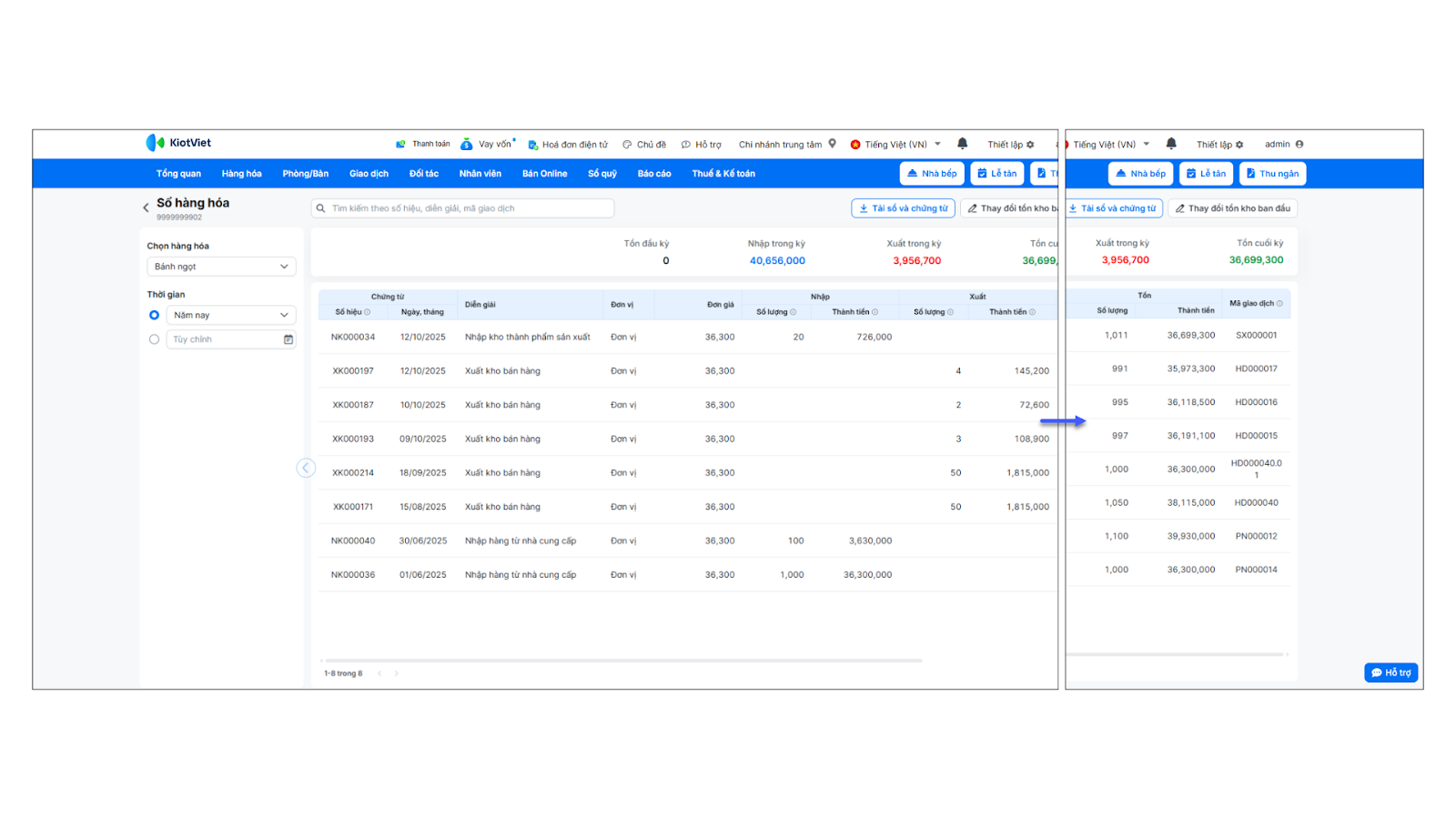Expand the Bánh ngọt product dropdown
The height and width of the screenshot is (819, 1456).
[221, 267]
